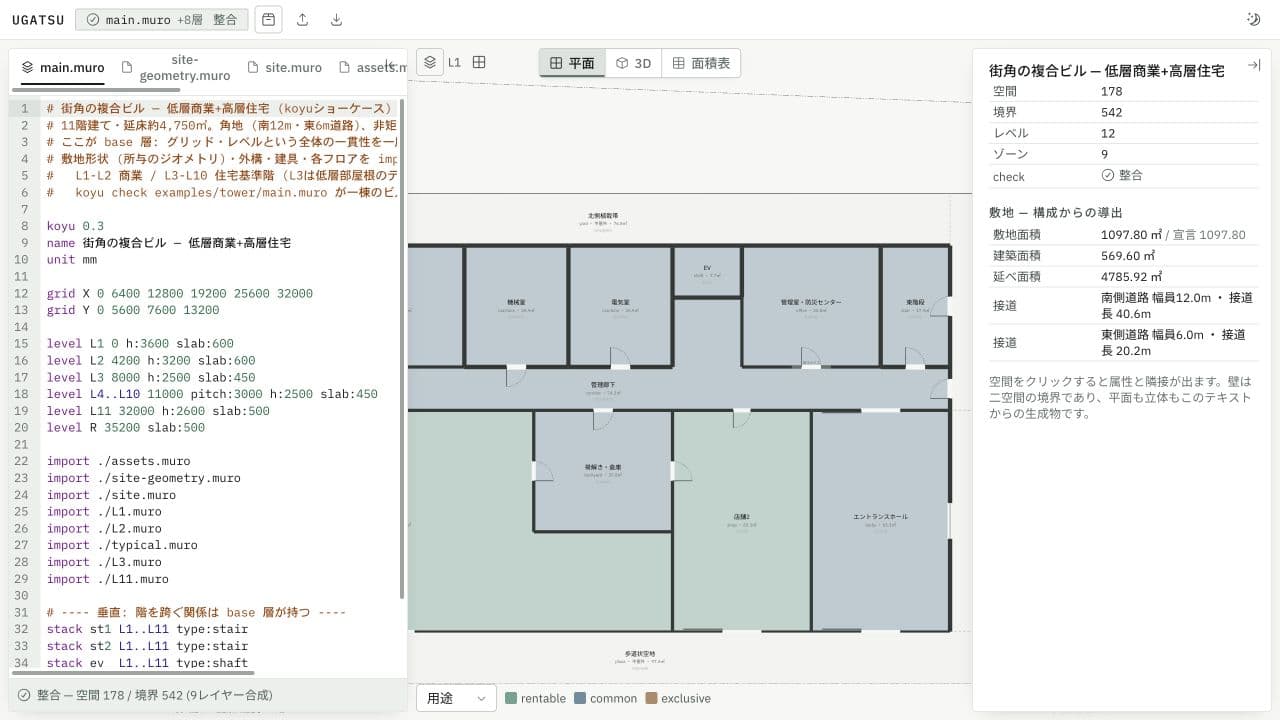Switch to the 平面 plan view
This screenshot has width=1280, height=720.
(572, 63)
